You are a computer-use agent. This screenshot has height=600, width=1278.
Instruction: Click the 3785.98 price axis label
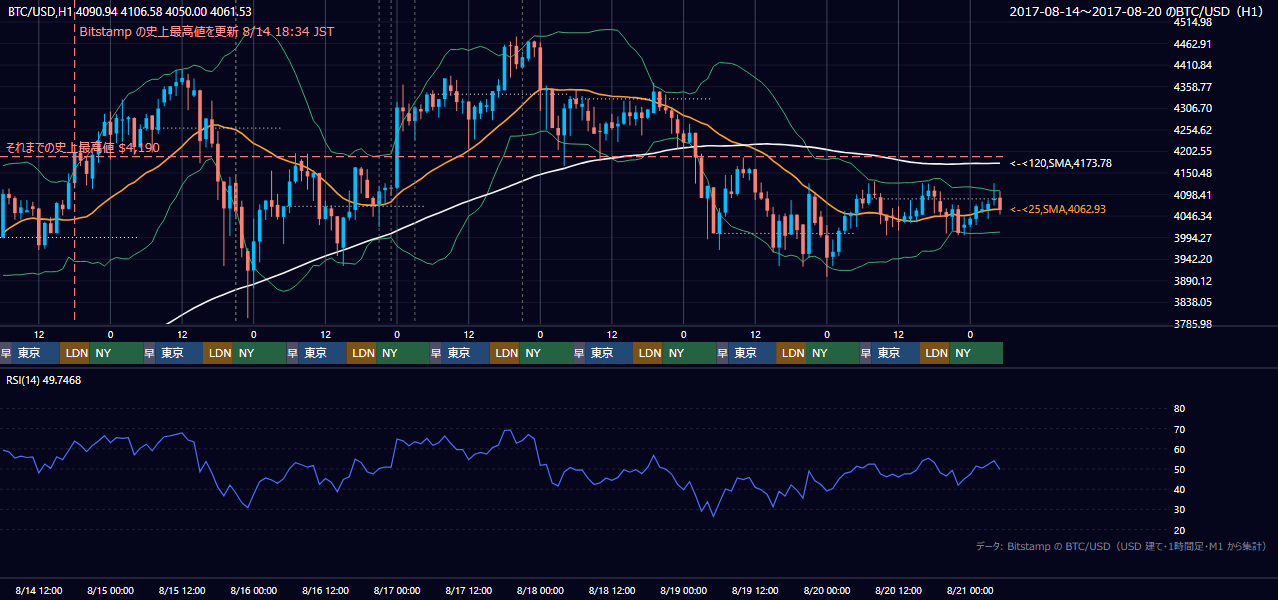coord(1192,324)
